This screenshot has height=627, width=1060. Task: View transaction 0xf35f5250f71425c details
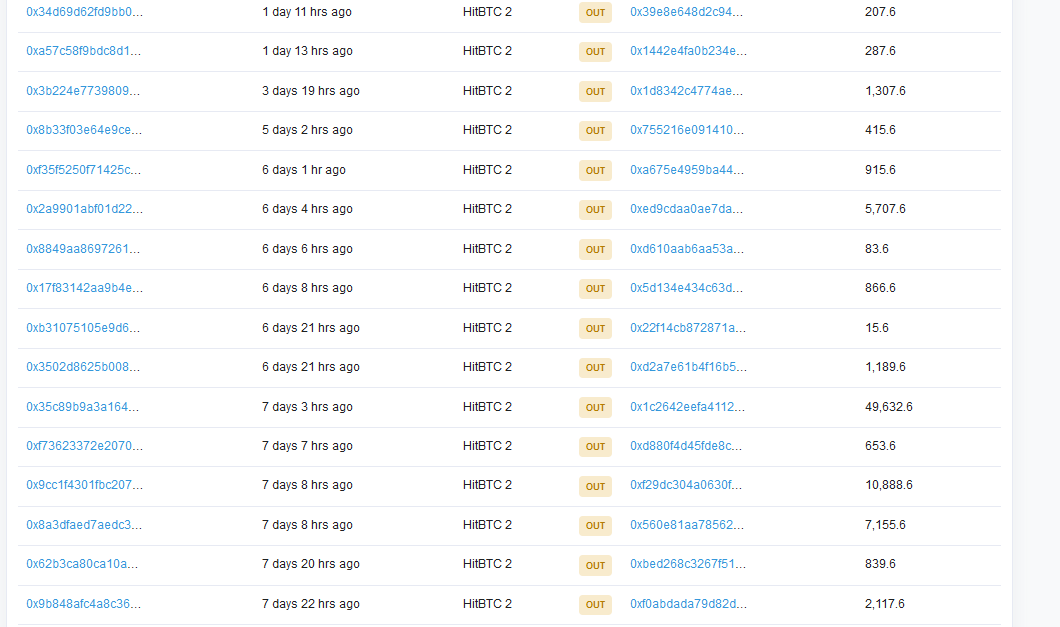point(84,170)
